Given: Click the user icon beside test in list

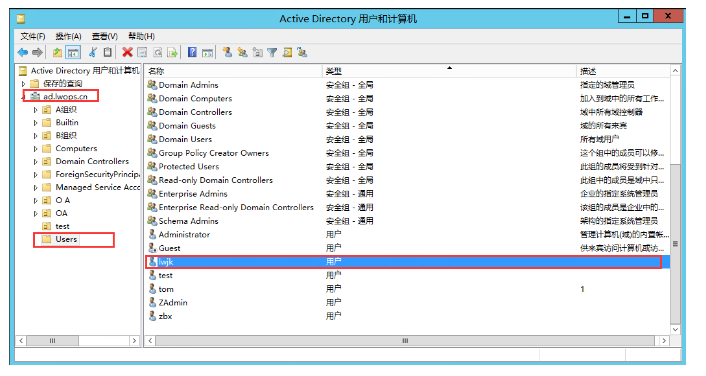Looking at the screenshot, I should [x=152, y=275].
